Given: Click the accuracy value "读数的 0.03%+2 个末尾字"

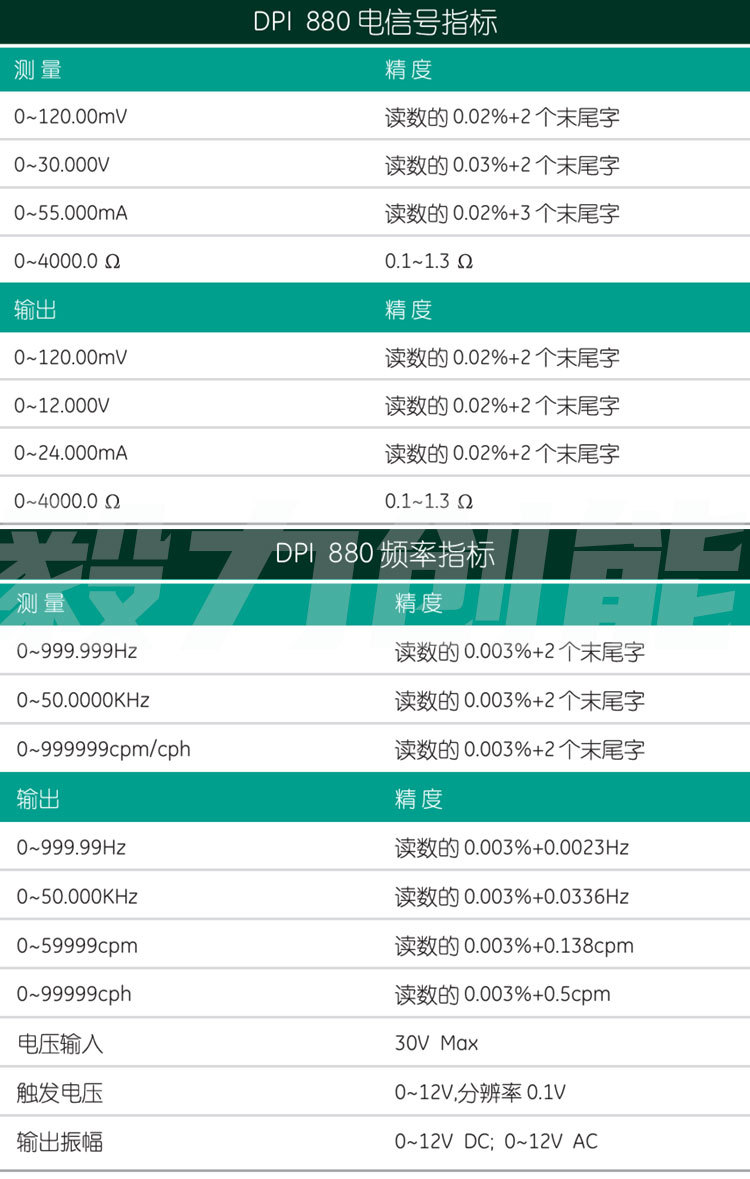Looking at the screenshot, I should pos(502,165).
